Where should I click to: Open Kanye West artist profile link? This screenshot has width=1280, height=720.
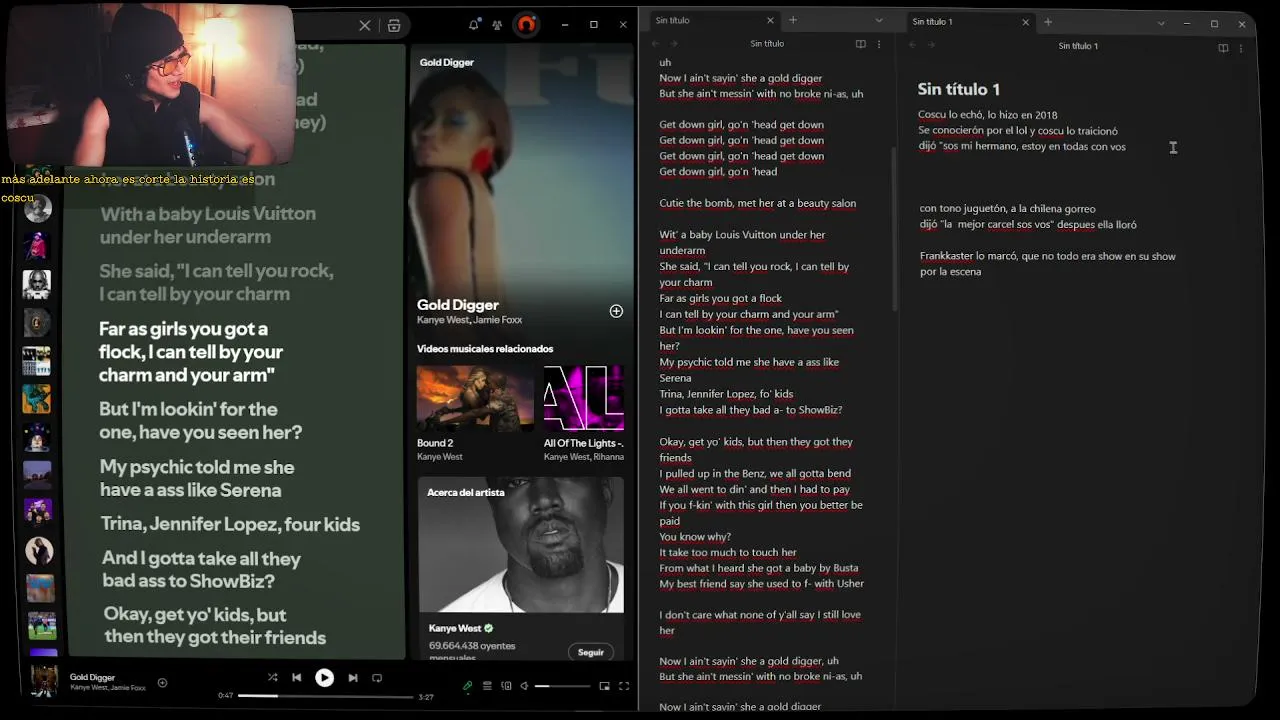pyautogui.click(x=455, y=628)
